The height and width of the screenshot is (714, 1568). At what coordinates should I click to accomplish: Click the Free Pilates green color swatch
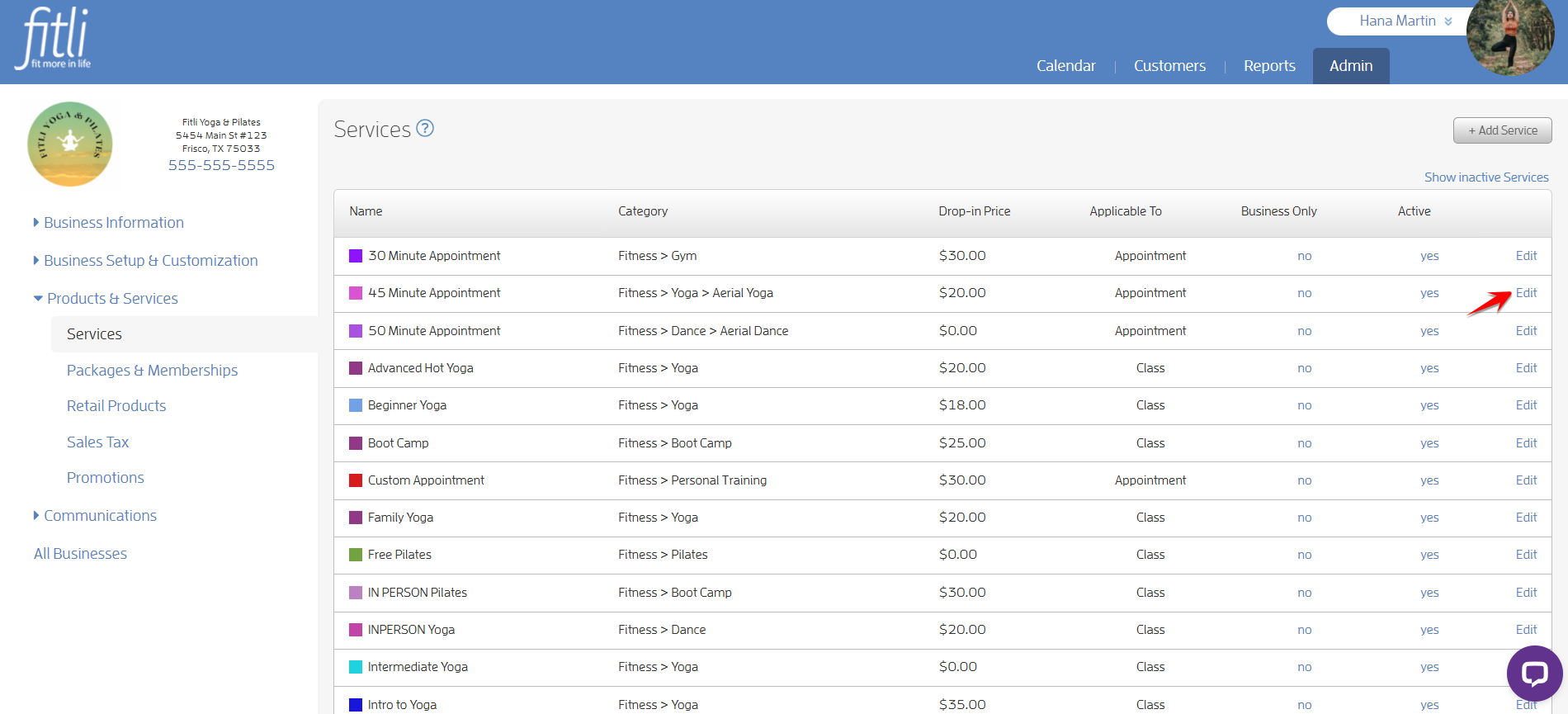(x=356, y=555)
